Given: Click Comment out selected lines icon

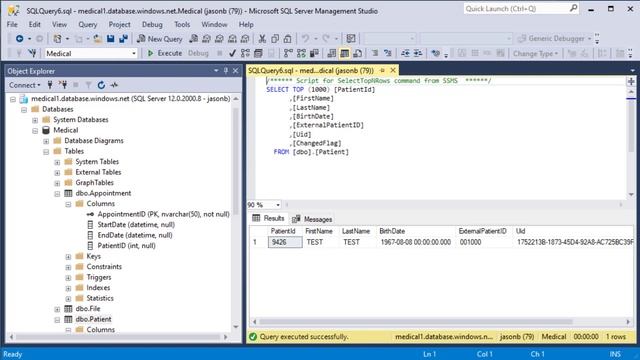Looking at the screenshot, I should click(x=375, y=53).
